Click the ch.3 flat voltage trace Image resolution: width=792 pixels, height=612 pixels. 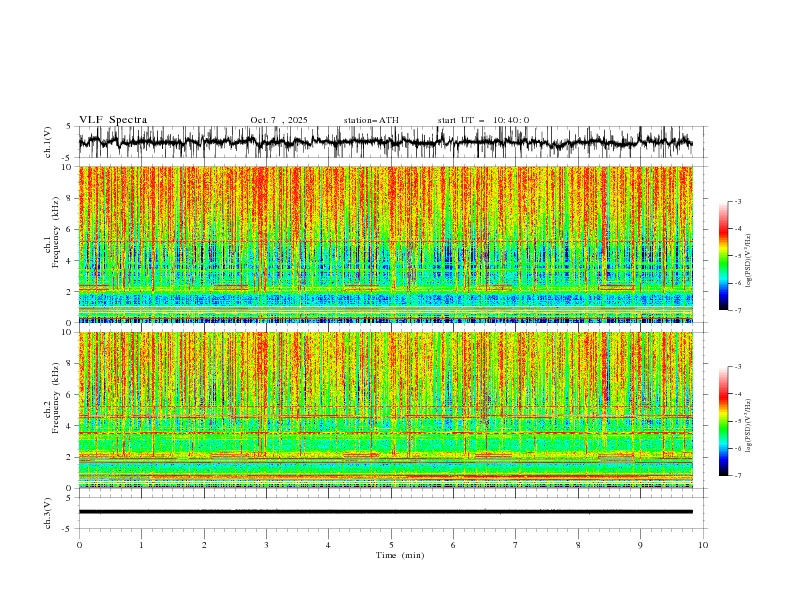click(385, 512)
